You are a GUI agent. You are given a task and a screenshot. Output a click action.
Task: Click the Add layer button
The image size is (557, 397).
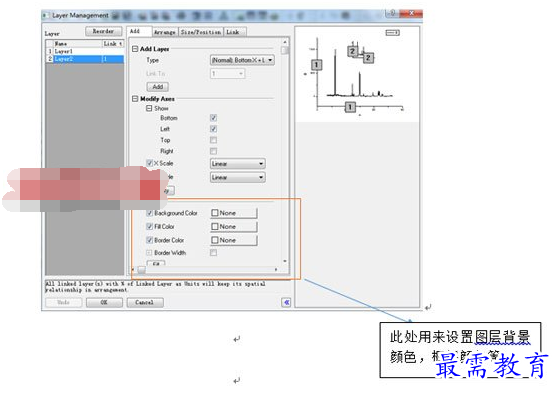click(158, 87)
